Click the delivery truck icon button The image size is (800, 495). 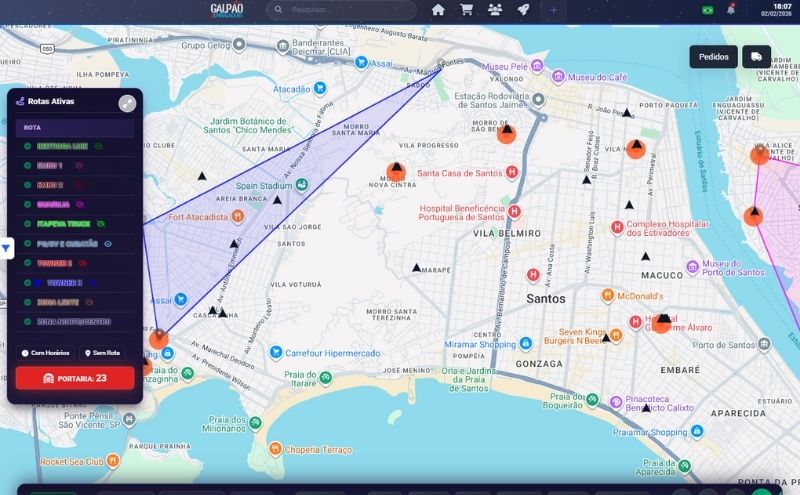point(757,57)
